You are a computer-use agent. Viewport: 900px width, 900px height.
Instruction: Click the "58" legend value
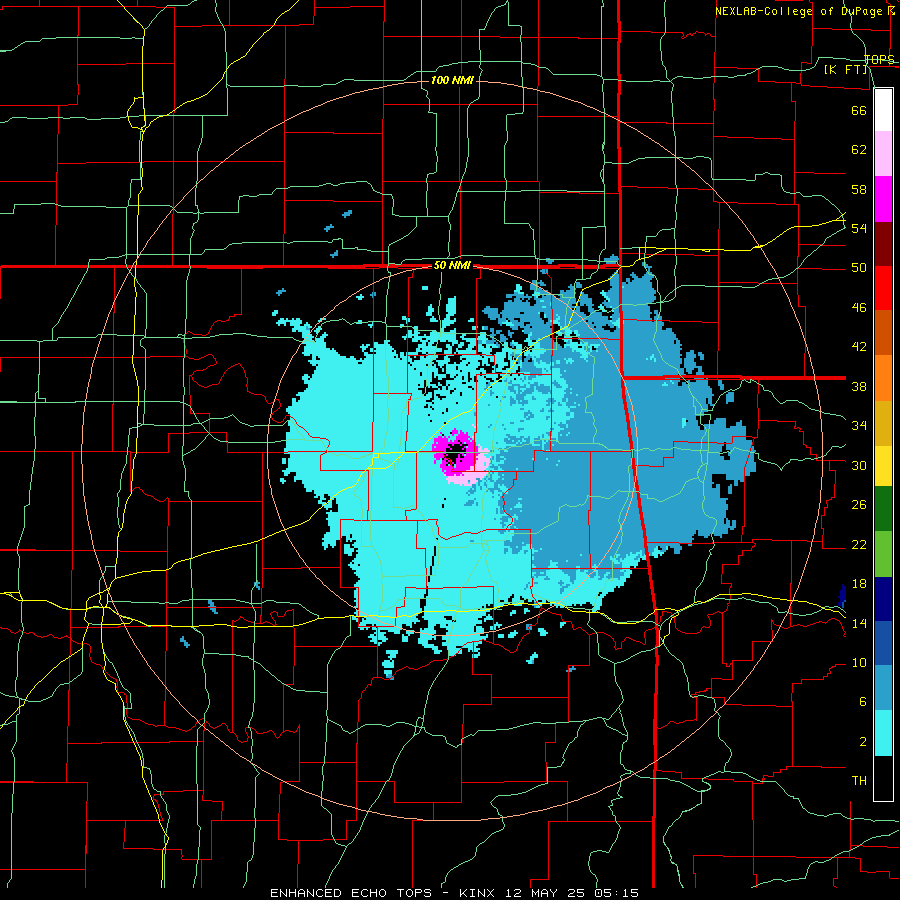click(859, 189)
